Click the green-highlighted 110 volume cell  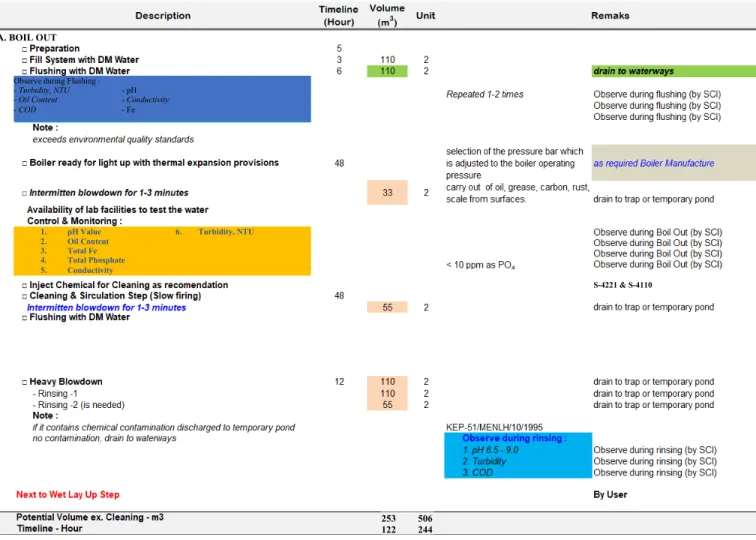click(387, 71)
